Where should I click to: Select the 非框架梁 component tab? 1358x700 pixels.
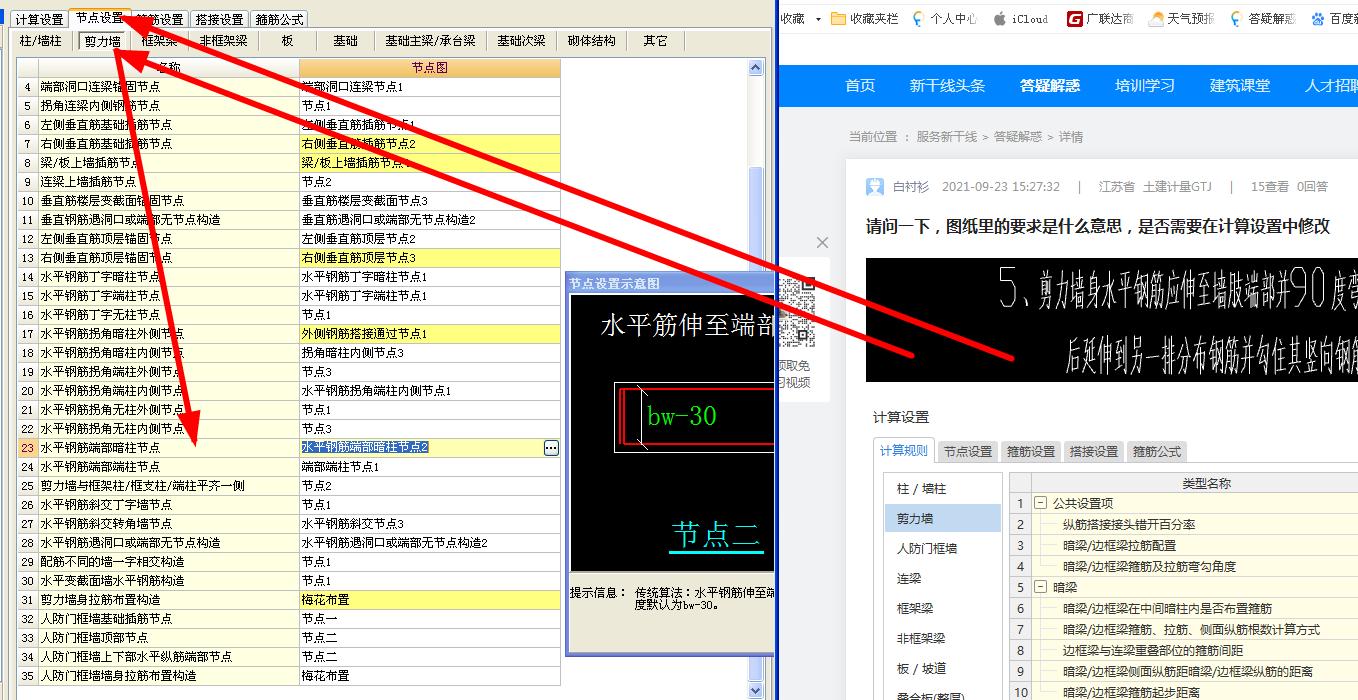(x=224, y=41)
